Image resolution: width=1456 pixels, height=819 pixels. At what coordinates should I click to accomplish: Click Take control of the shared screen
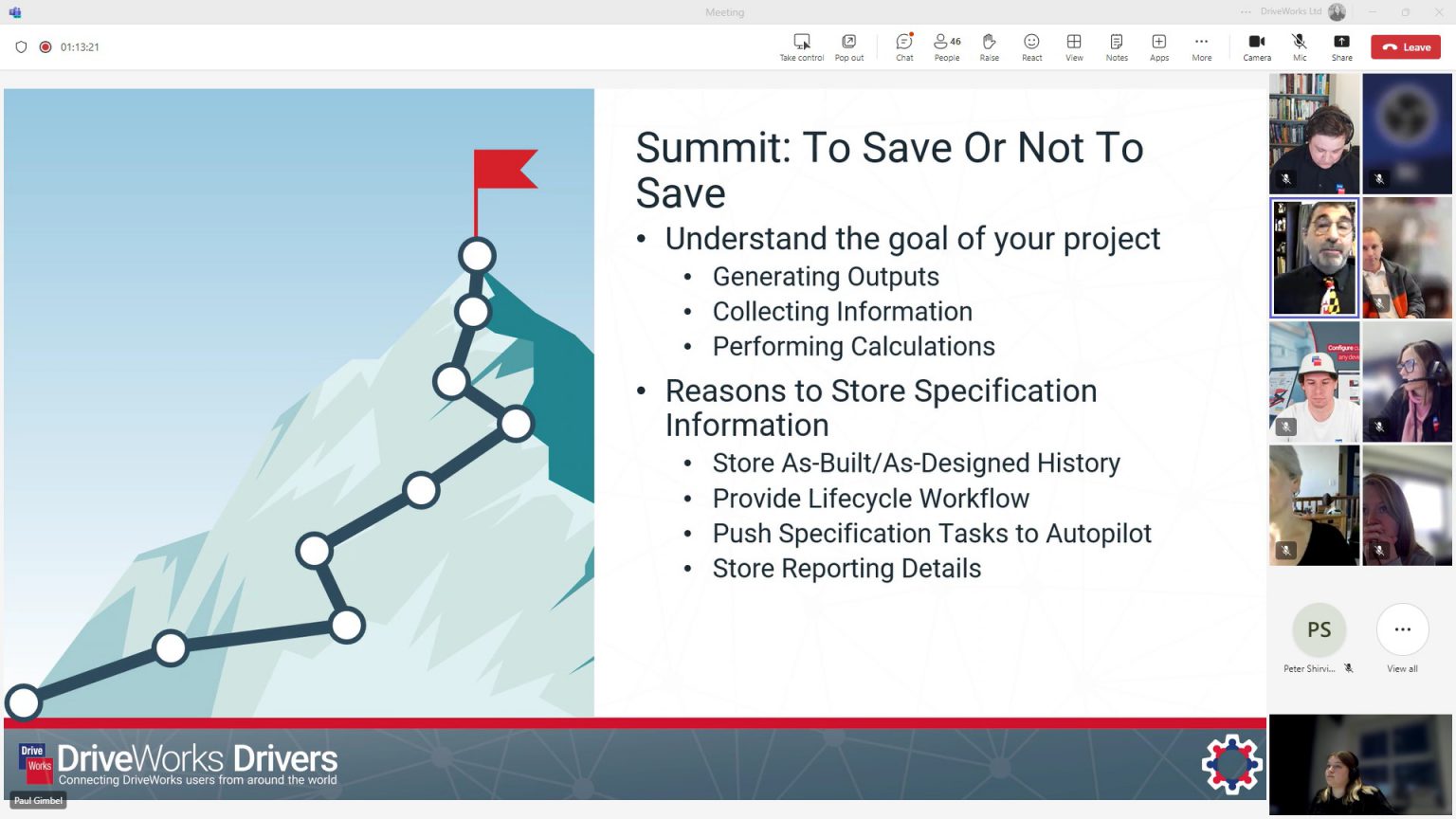tap(801, 46)
